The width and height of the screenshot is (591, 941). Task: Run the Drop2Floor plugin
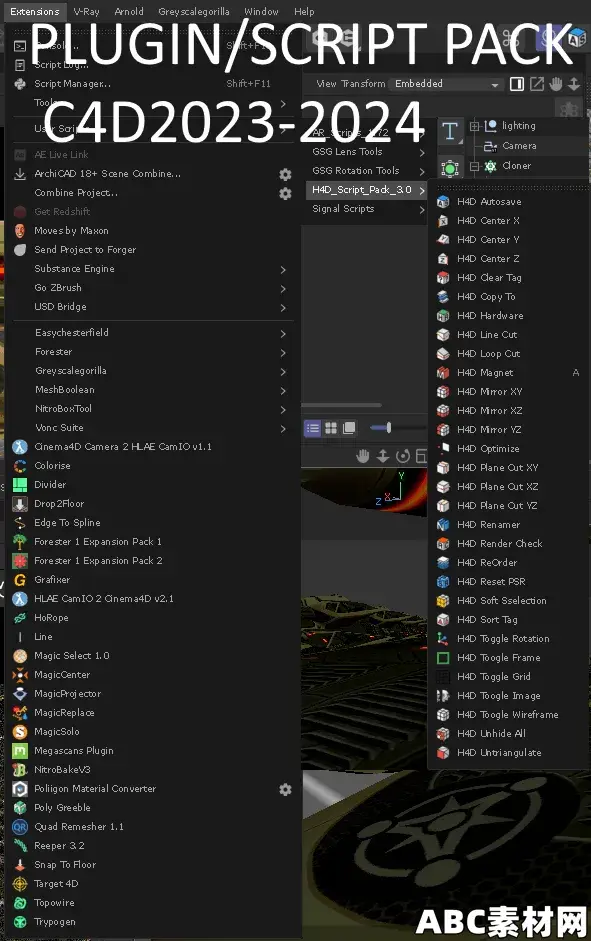(59, 504)
